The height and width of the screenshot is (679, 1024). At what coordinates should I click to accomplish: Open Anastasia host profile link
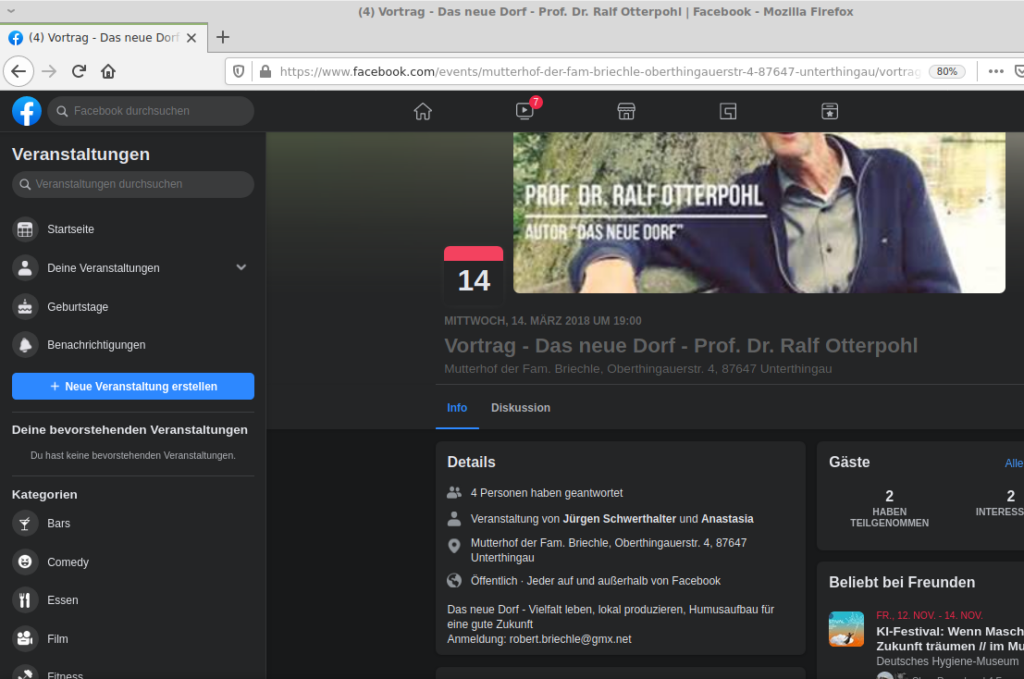click(x=727, y=518)
